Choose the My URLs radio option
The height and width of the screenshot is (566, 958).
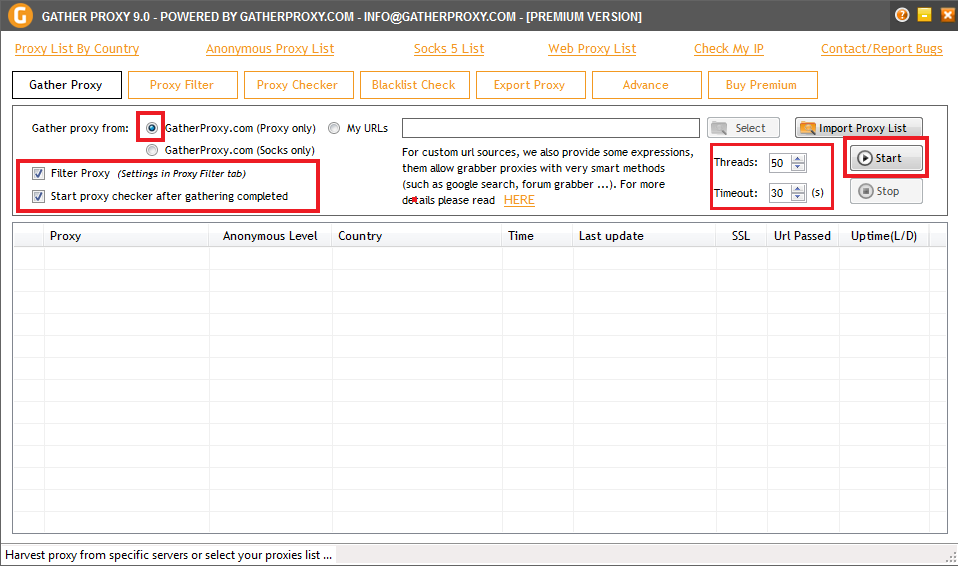(x=334, y=128)
